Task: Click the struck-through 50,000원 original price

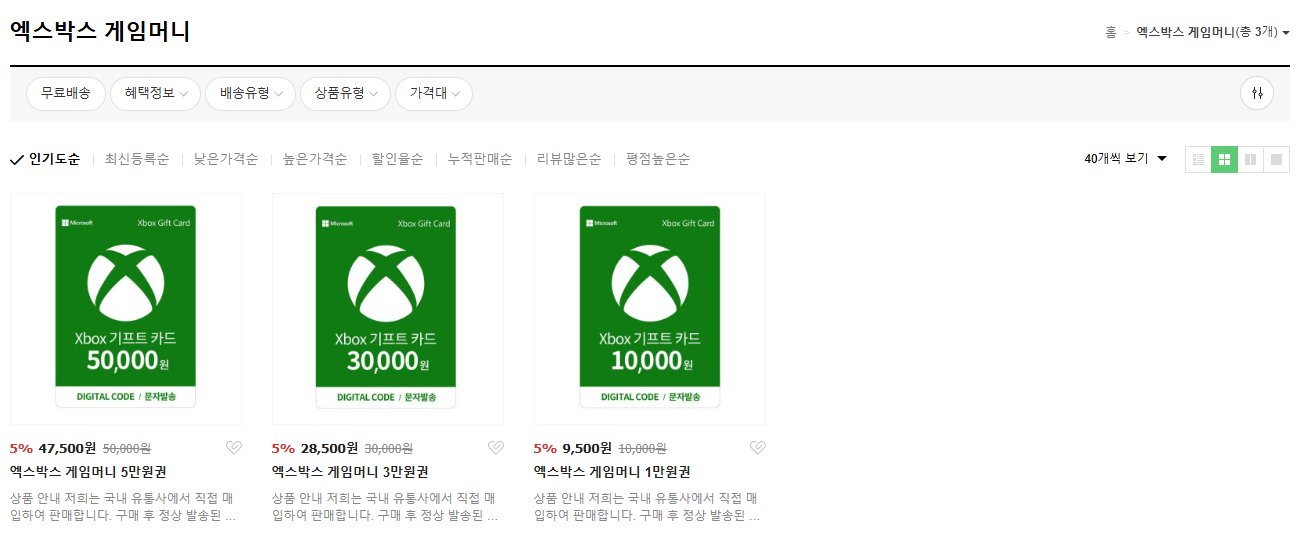Action: 127,449
